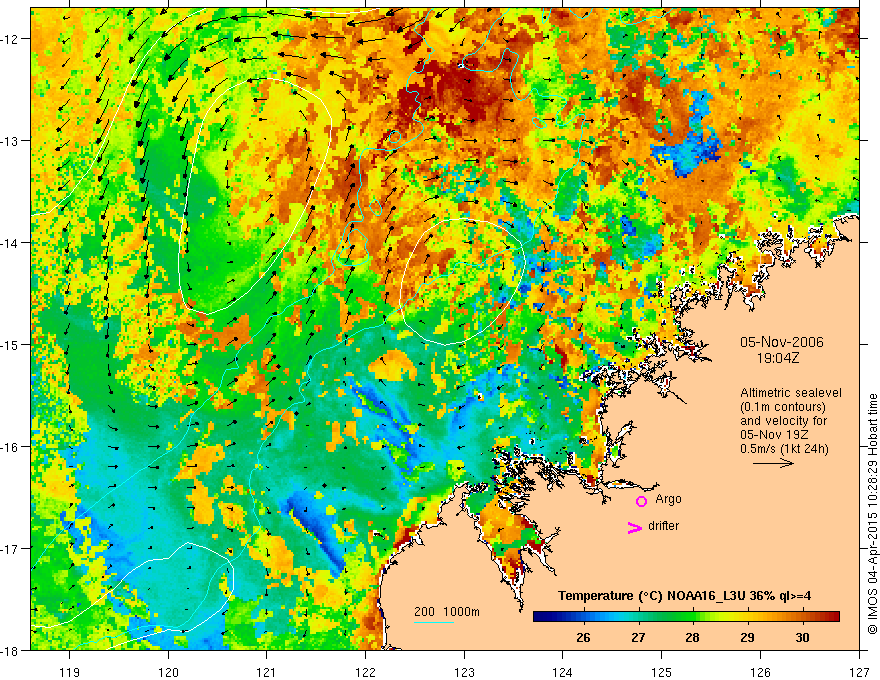Click the '-16' latitude axis label
Viewport: 880px width, 680px height.
pyautogui.click(x=11, y=447)
